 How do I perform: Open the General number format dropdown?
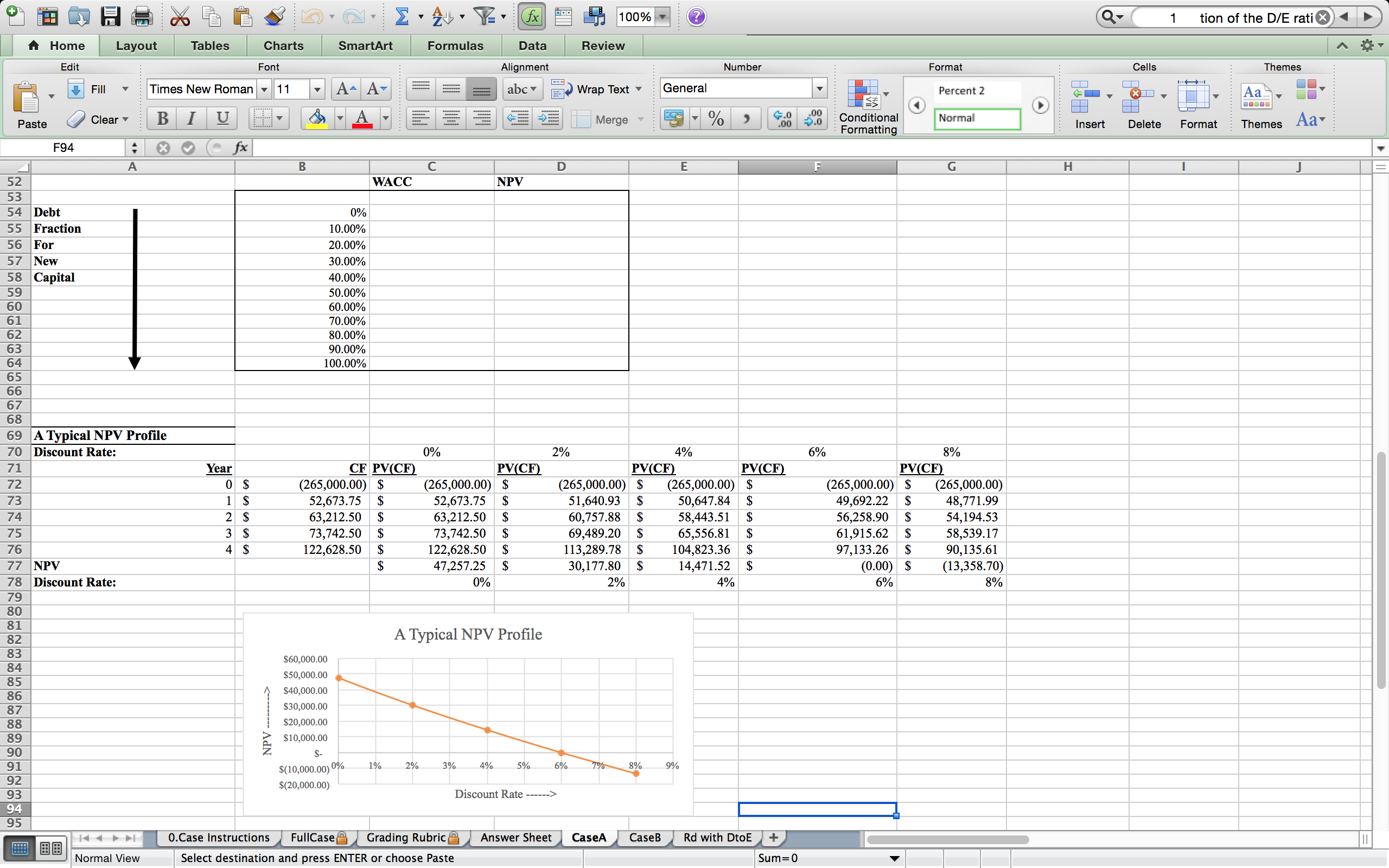[x=819, y=88]
